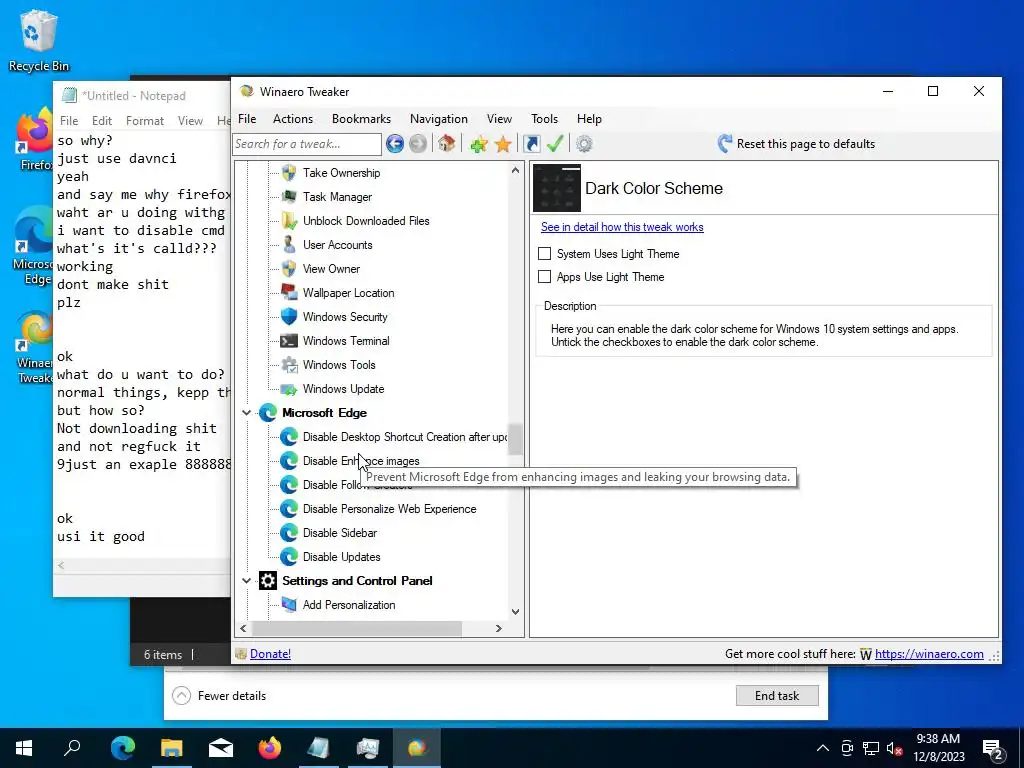Click the tree horizontal scrollbar thumb
This screenshot has width=1024, height=768.
(x=357, y=628)
